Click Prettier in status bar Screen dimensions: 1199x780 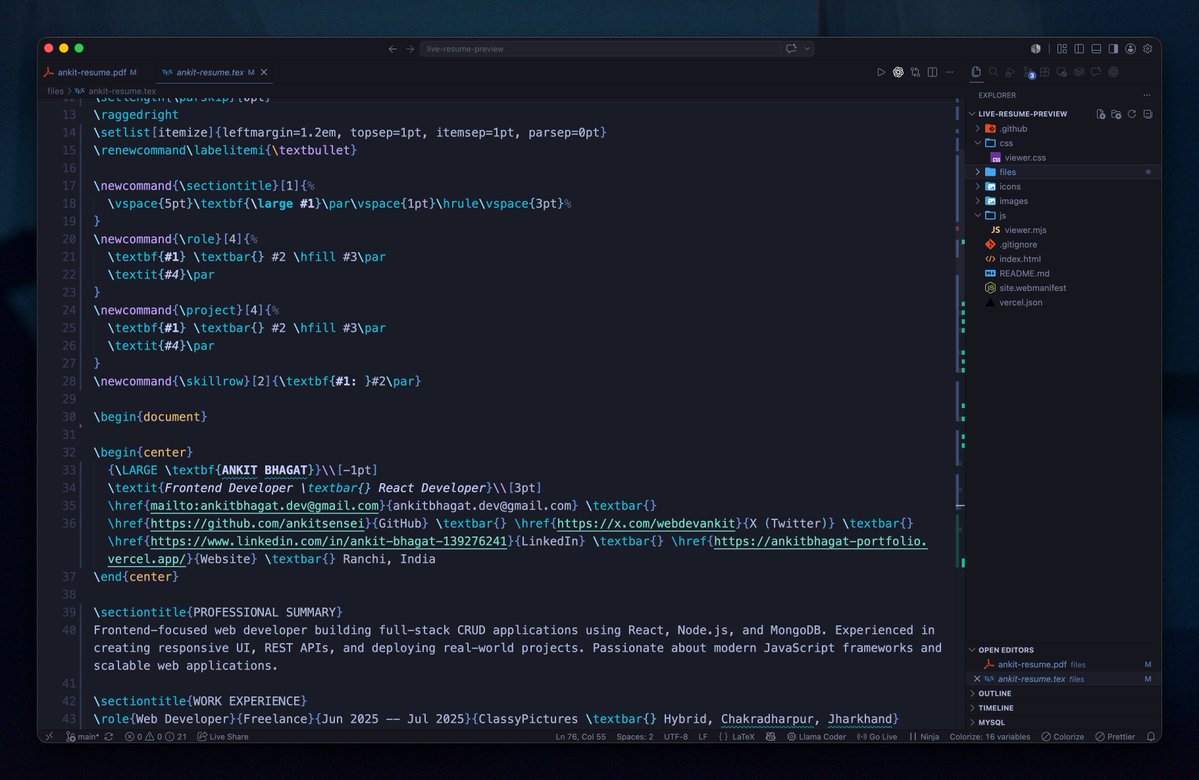click(1115, 736)
